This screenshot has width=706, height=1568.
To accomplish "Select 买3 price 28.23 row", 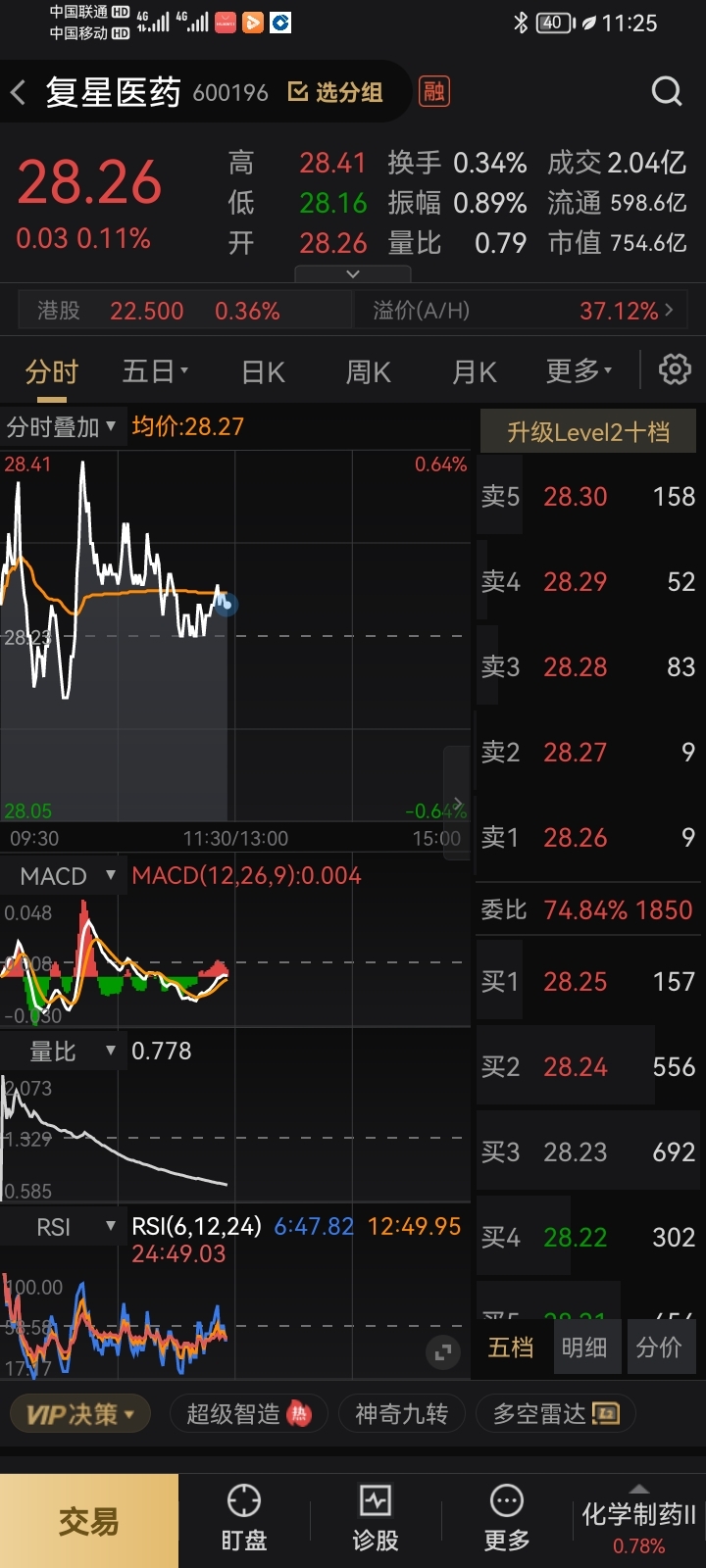I will point(588,1152).
